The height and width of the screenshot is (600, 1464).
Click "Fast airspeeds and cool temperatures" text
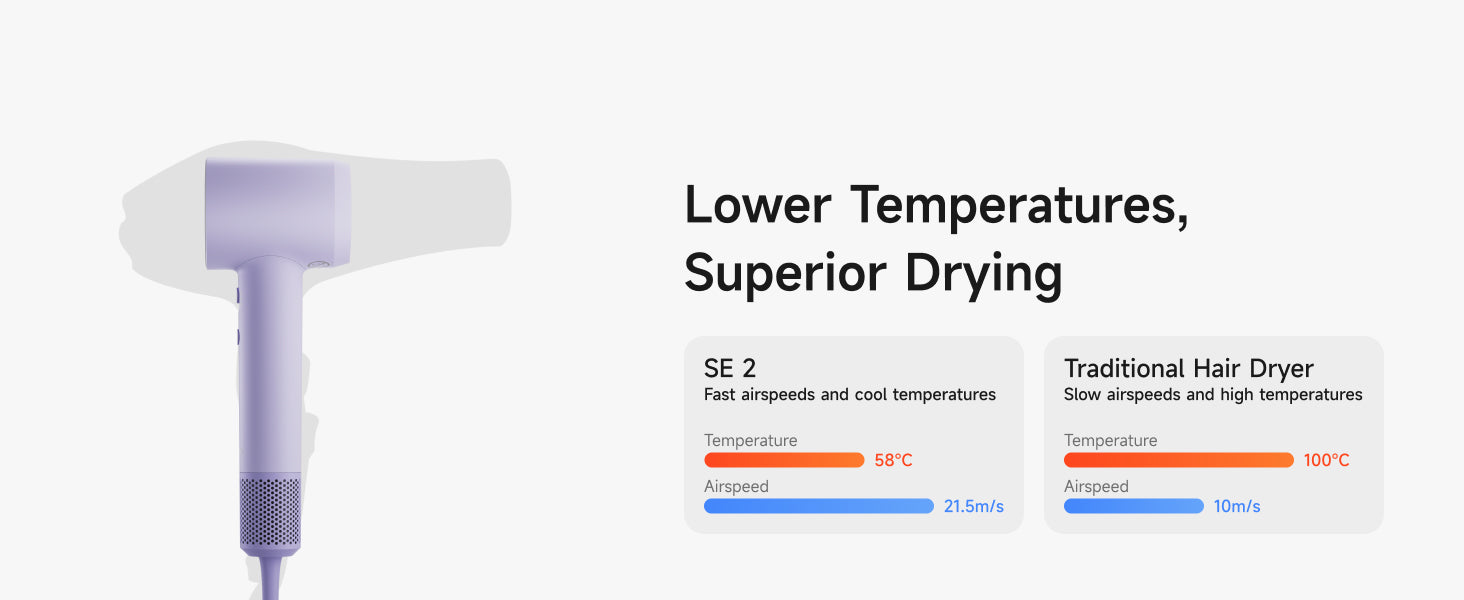coord(849,395)
